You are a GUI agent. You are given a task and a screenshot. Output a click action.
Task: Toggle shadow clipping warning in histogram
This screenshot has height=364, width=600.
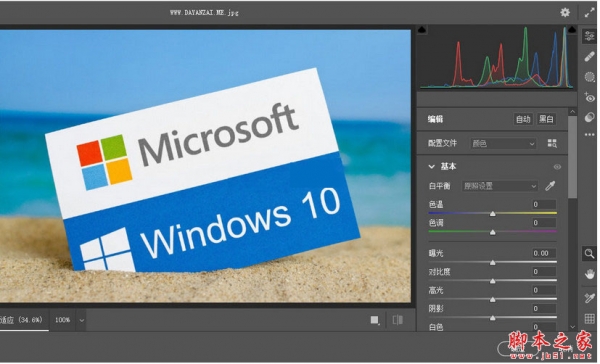422,30
